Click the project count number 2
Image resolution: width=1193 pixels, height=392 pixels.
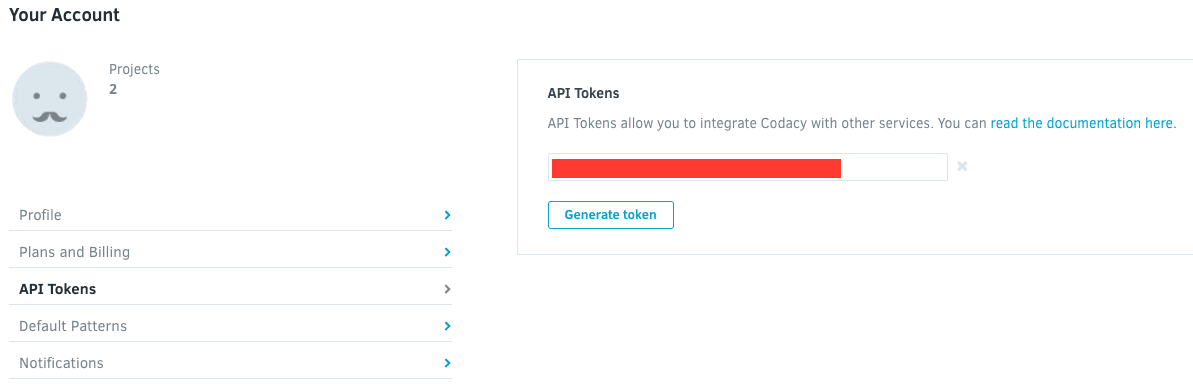point(113,89)
